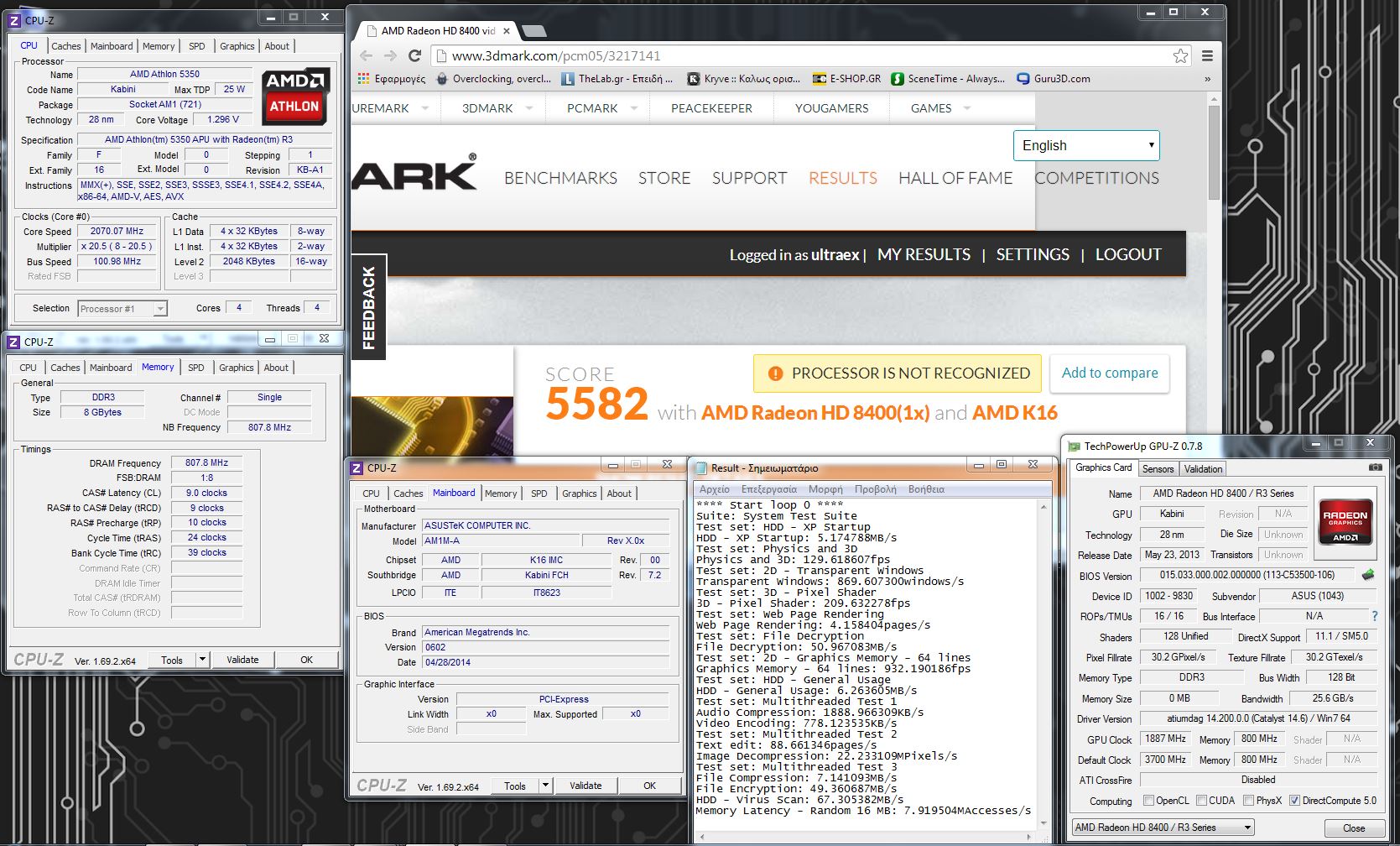Close the AMD Radeon HD 8400 browser tab
The height and width of the screenshot is (846, 1400).
click(507, 31)
